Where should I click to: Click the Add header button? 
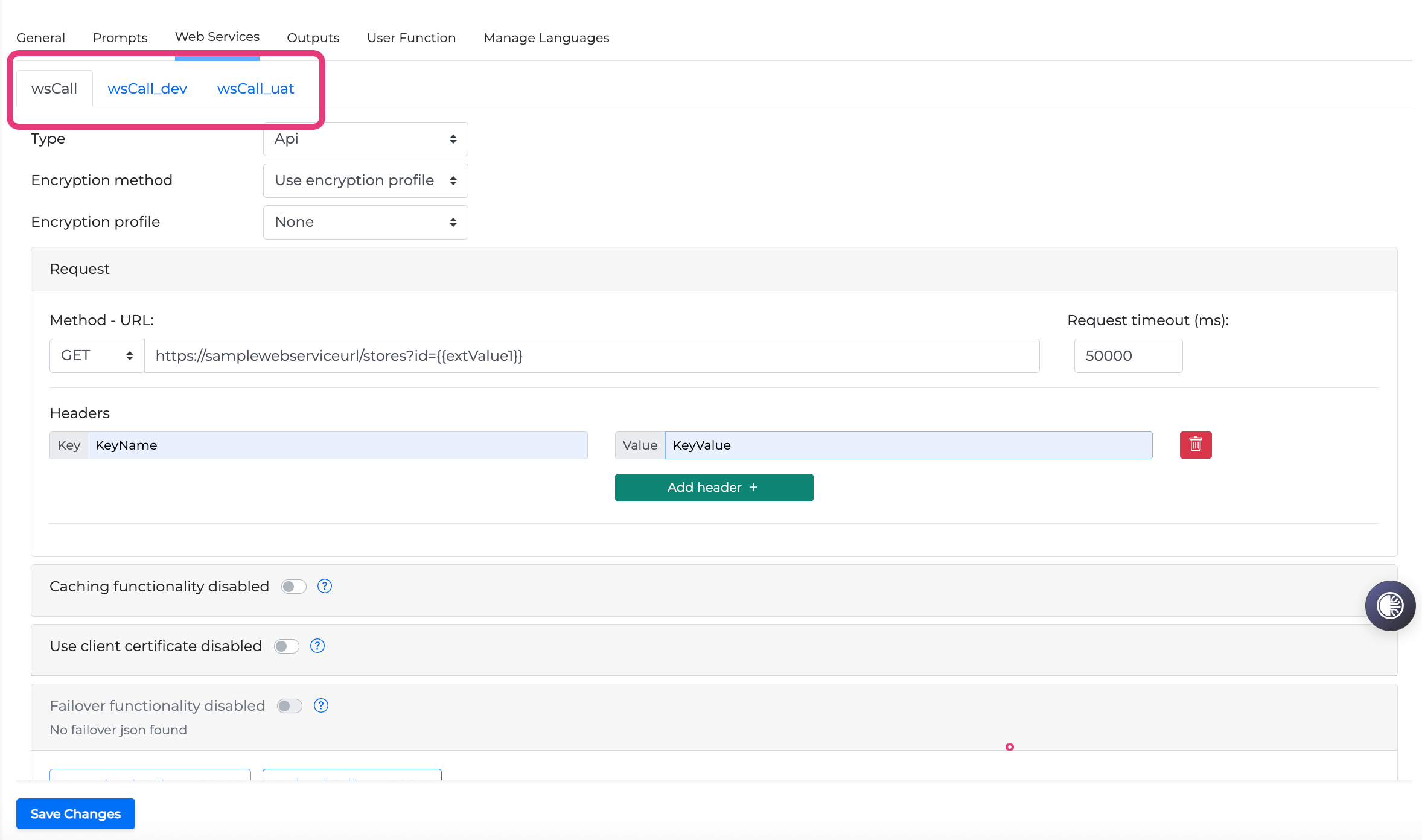(713, 488)
